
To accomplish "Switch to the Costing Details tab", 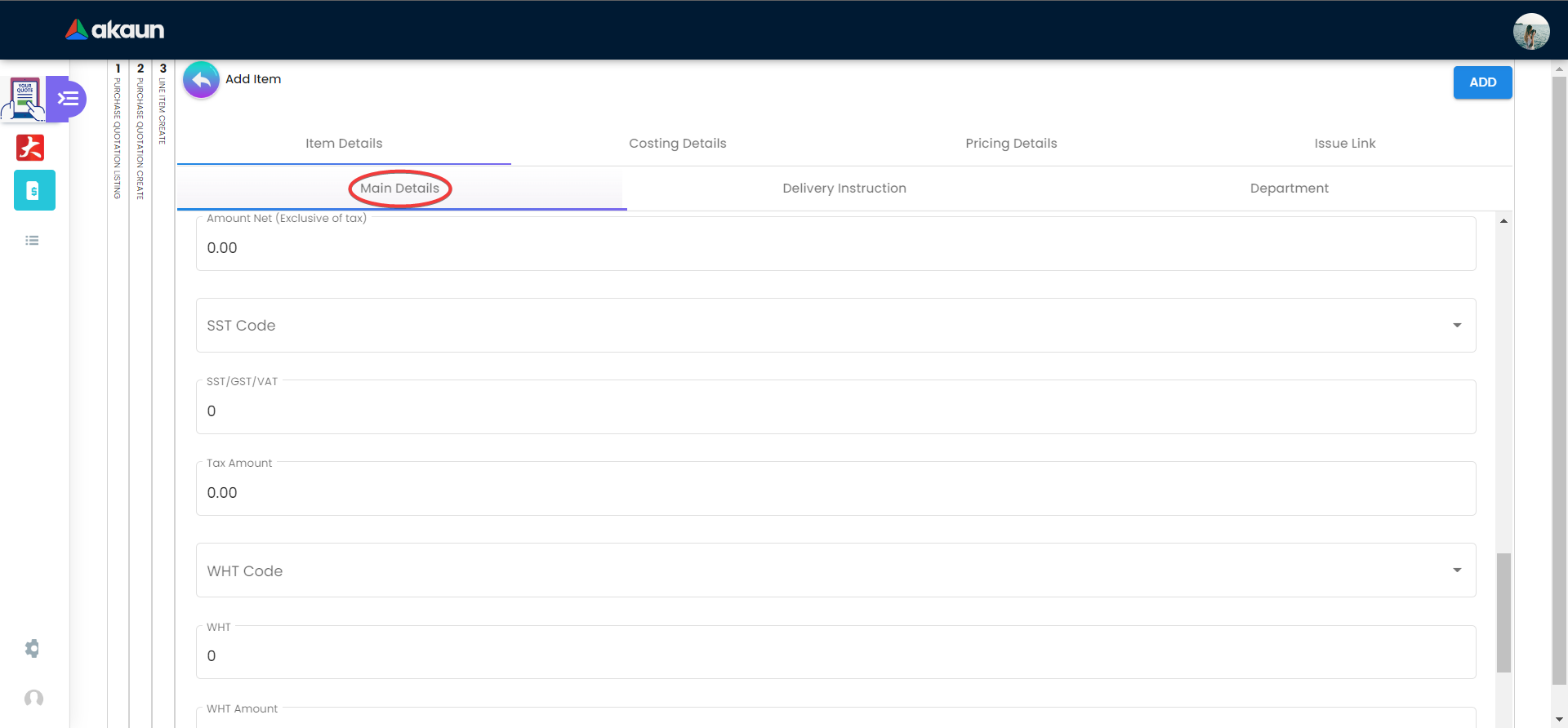I will [678, 144].
